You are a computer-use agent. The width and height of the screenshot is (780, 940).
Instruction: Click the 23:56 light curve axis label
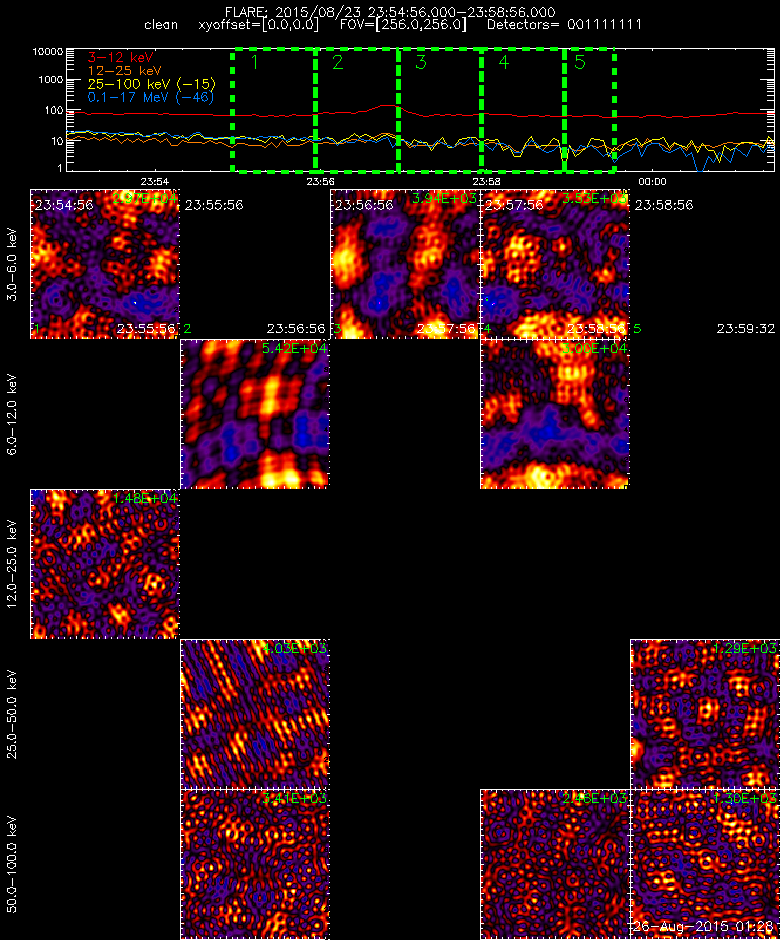pyautogui.click(x=320, y=181)
